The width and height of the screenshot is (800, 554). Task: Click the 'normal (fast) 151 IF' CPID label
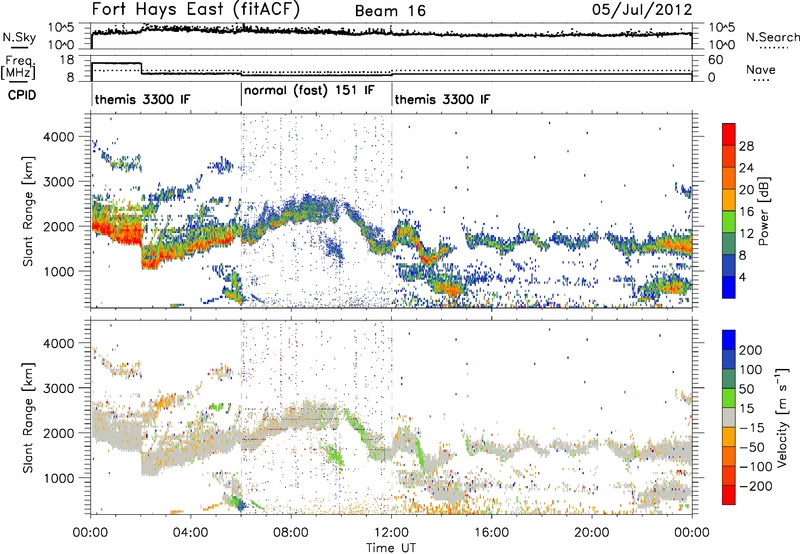click(309, 91)
